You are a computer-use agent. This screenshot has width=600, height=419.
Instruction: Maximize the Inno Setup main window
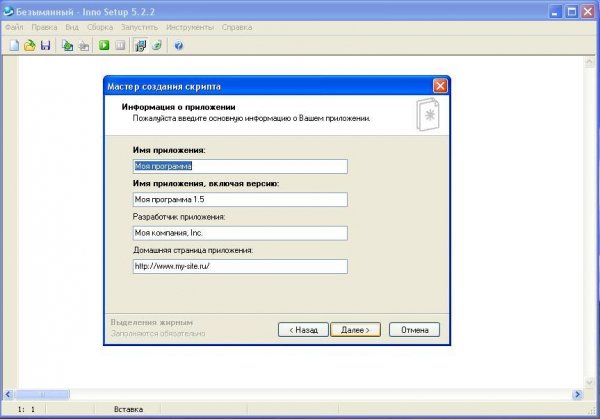572,11
